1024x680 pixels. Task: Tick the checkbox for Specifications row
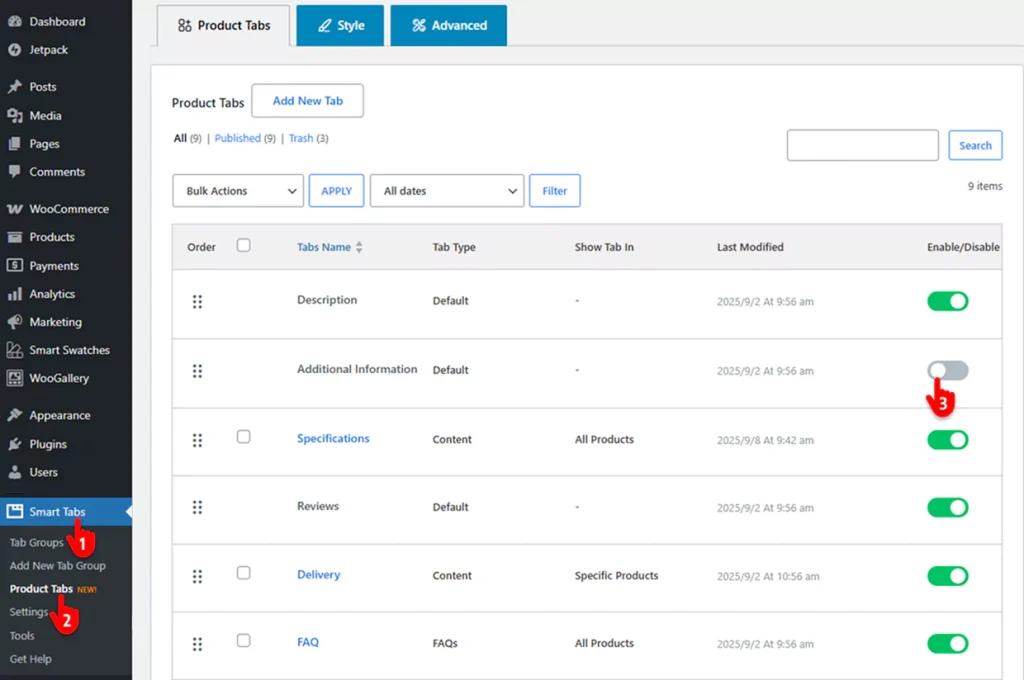point(244,437)
